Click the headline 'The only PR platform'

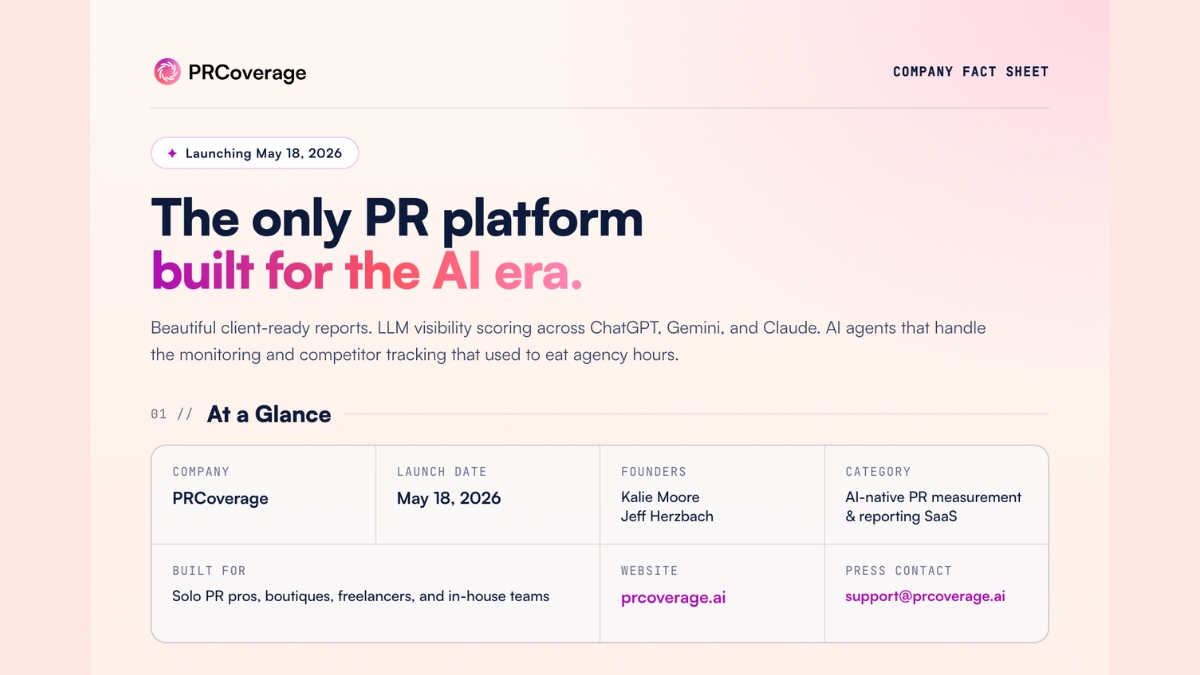(397, 217)
